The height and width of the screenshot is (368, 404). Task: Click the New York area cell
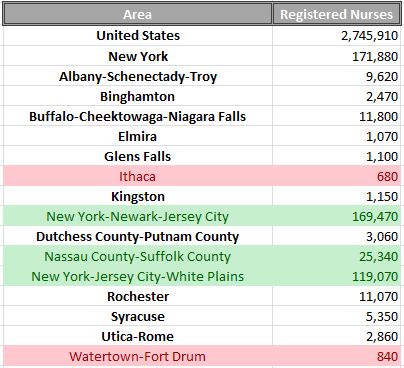[138, 56]
